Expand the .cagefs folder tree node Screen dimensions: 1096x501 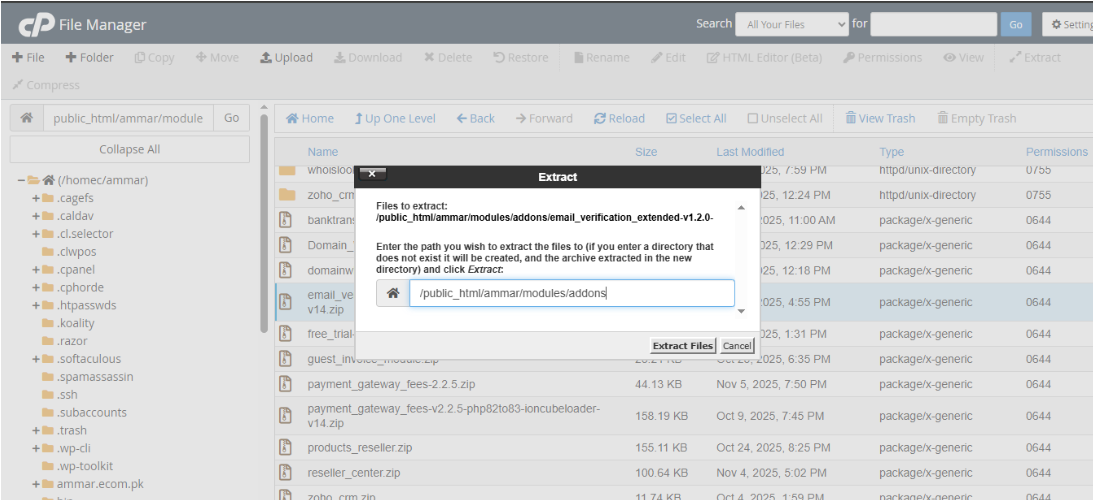[x=36, y=198]
